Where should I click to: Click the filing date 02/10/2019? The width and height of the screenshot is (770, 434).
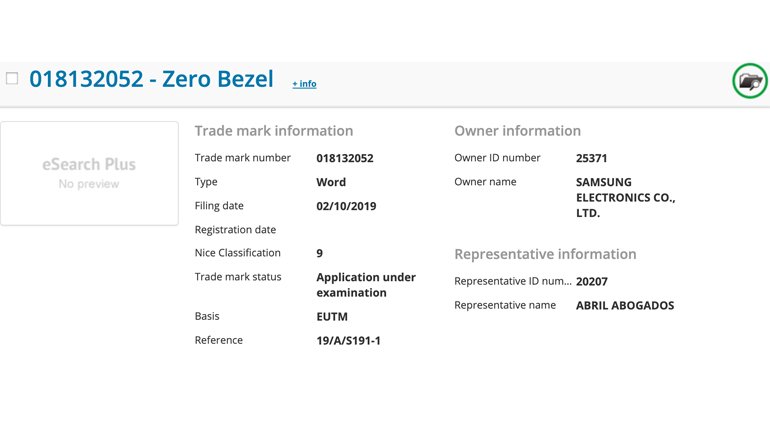[346, 206]
